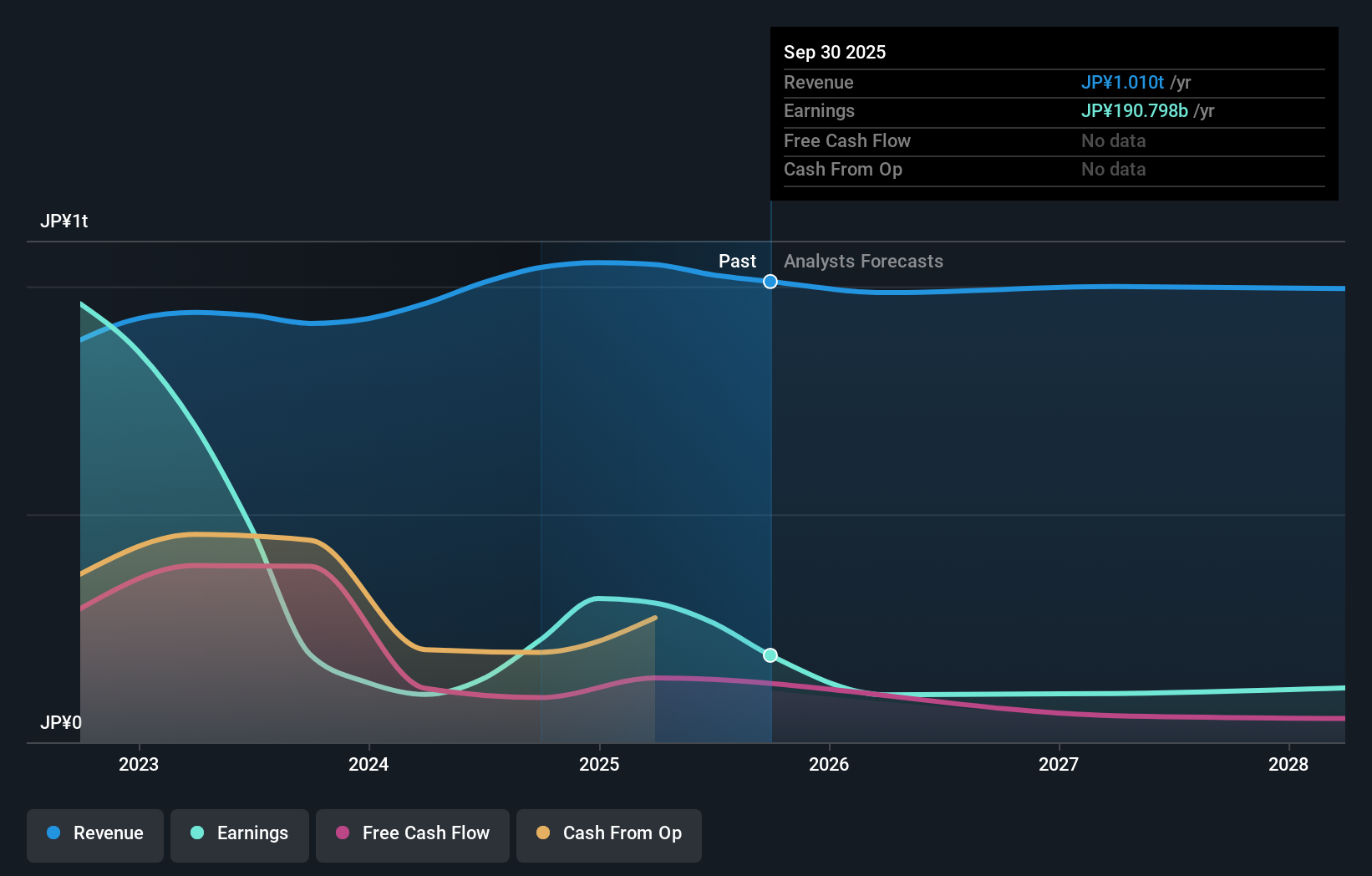Click the Earnings data point marker on the chart
Screen dimensions: 1372x876
coord(770,655)
